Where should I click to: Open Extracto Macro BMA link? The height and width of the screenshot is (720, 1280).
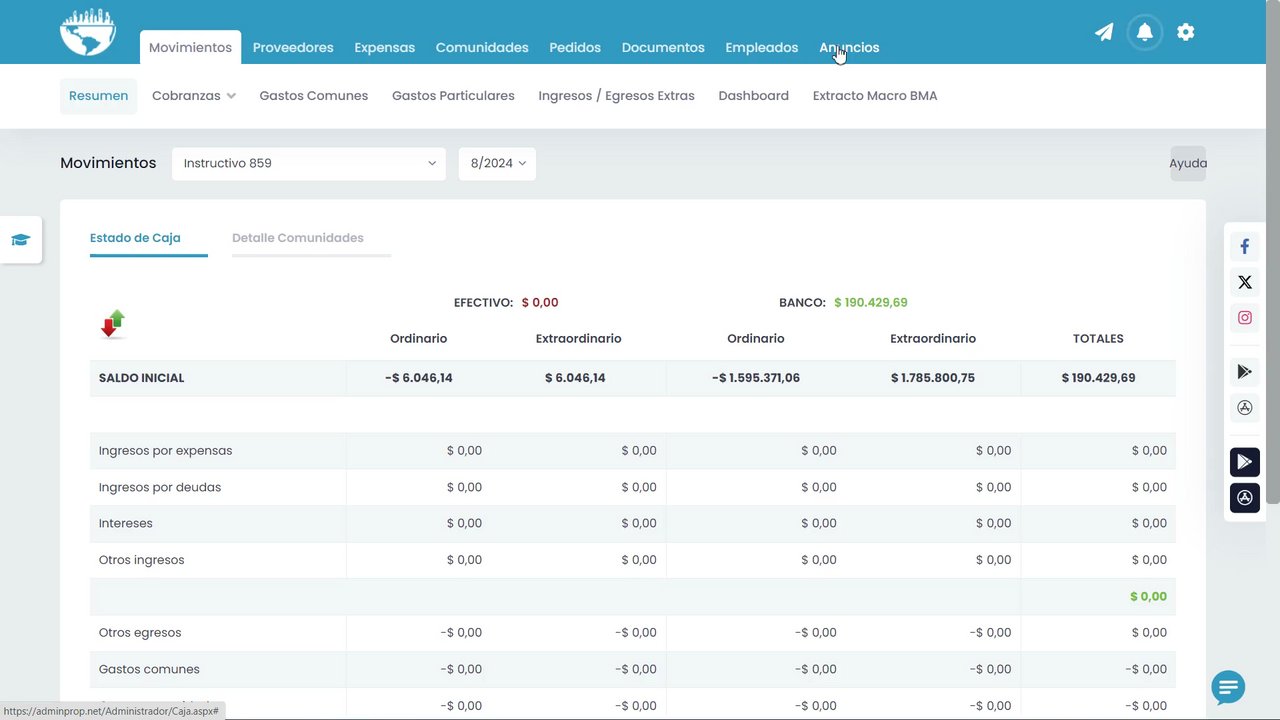[x=875, y=96]
